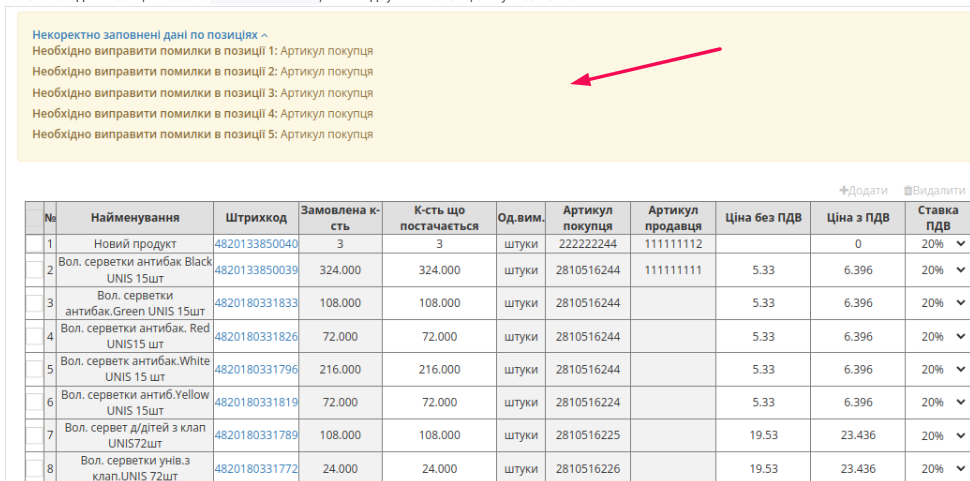Click Артикул покупця cell 2810516224
This screenshot has height=481, width=970.
click(x=588, y=402)
